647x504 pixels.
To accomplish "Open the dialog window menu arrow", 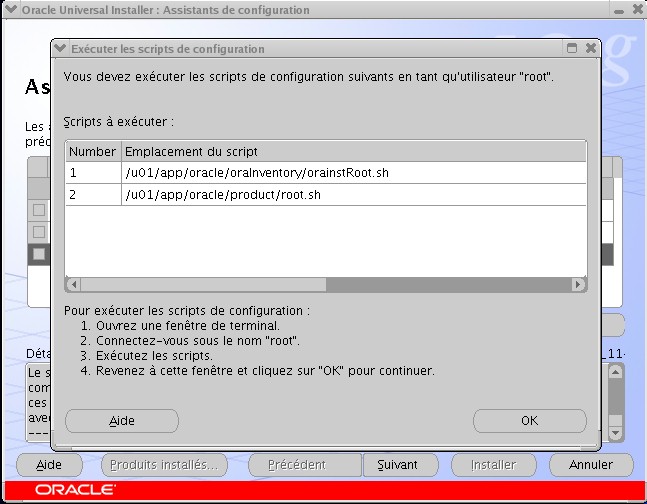I will coord(60,48).
